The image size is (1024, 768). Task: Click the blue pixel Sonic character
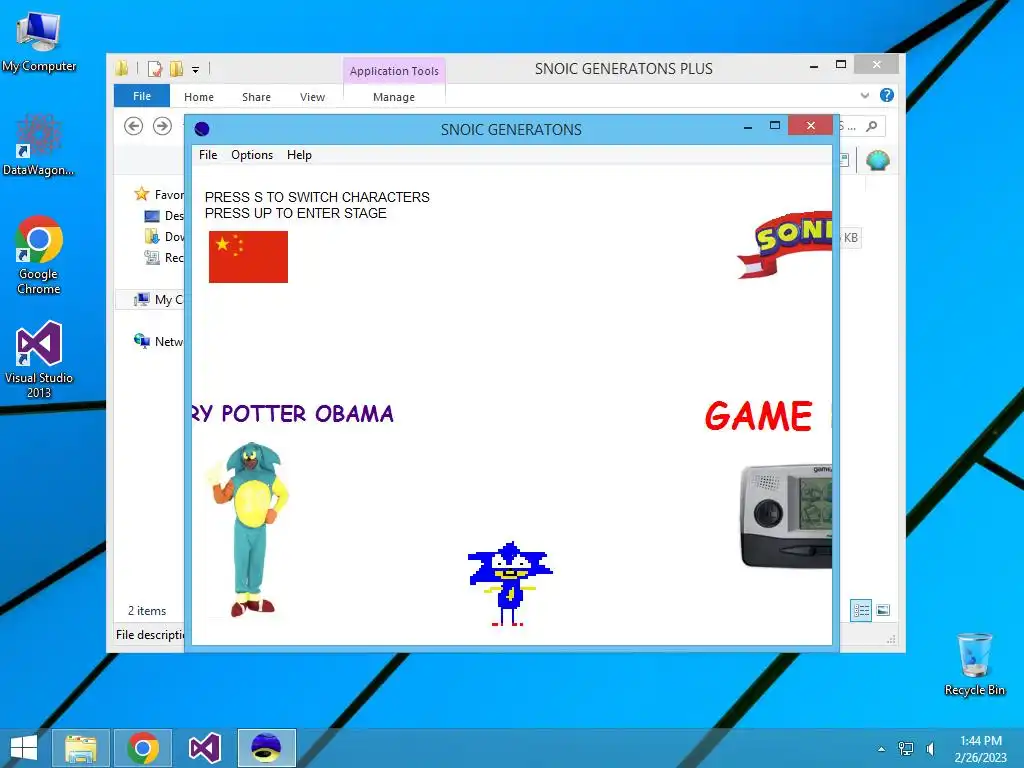(510, 584)
